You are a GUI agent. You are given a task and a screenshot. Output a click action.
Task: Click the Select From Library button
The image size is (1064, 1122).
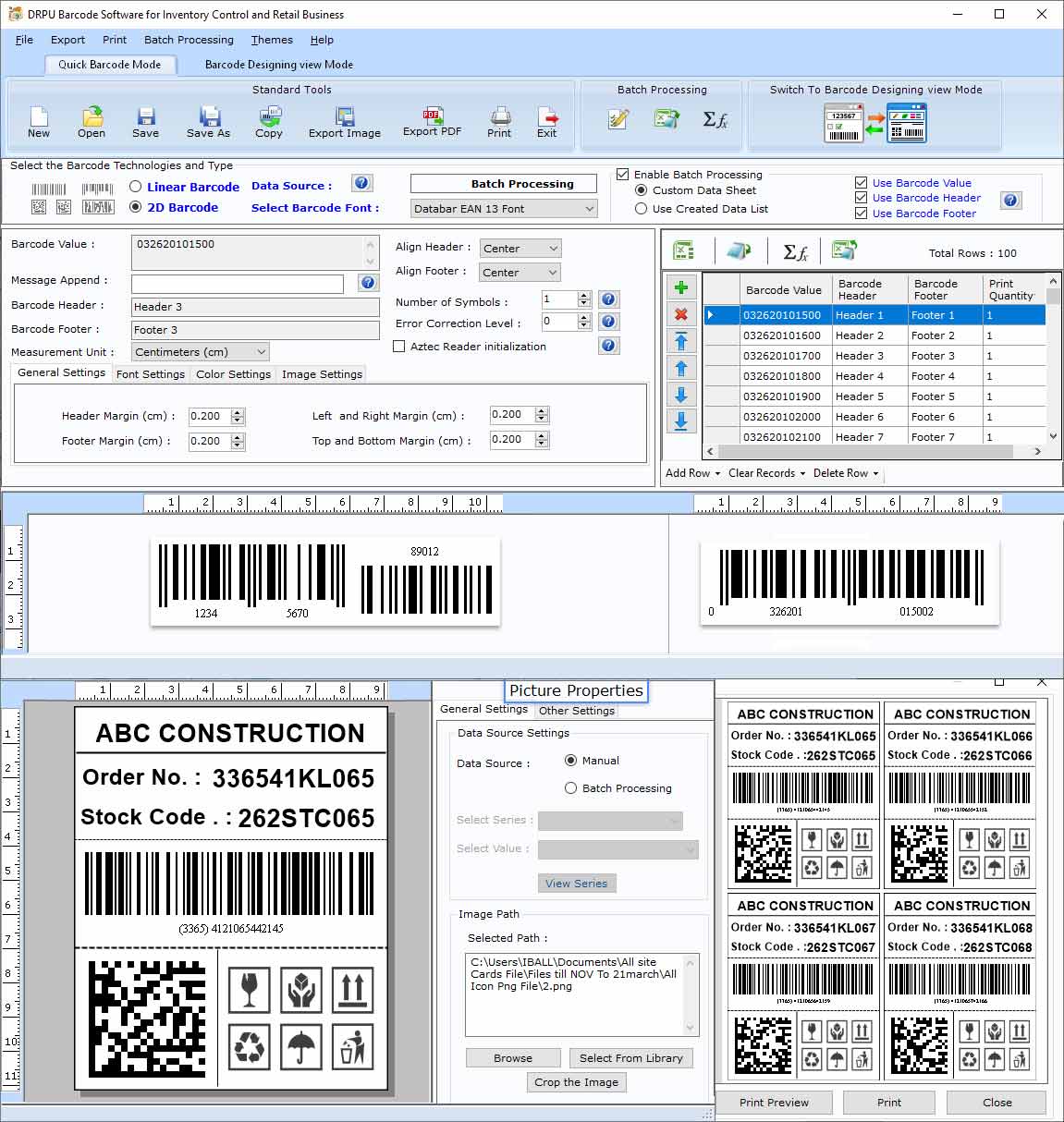tap(630, 1058)
